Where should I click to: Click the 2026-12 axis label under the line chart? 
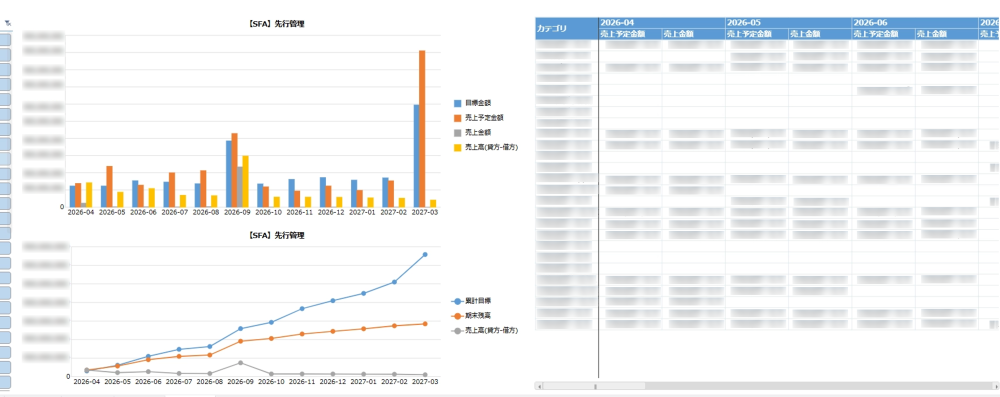click(332, 382)
